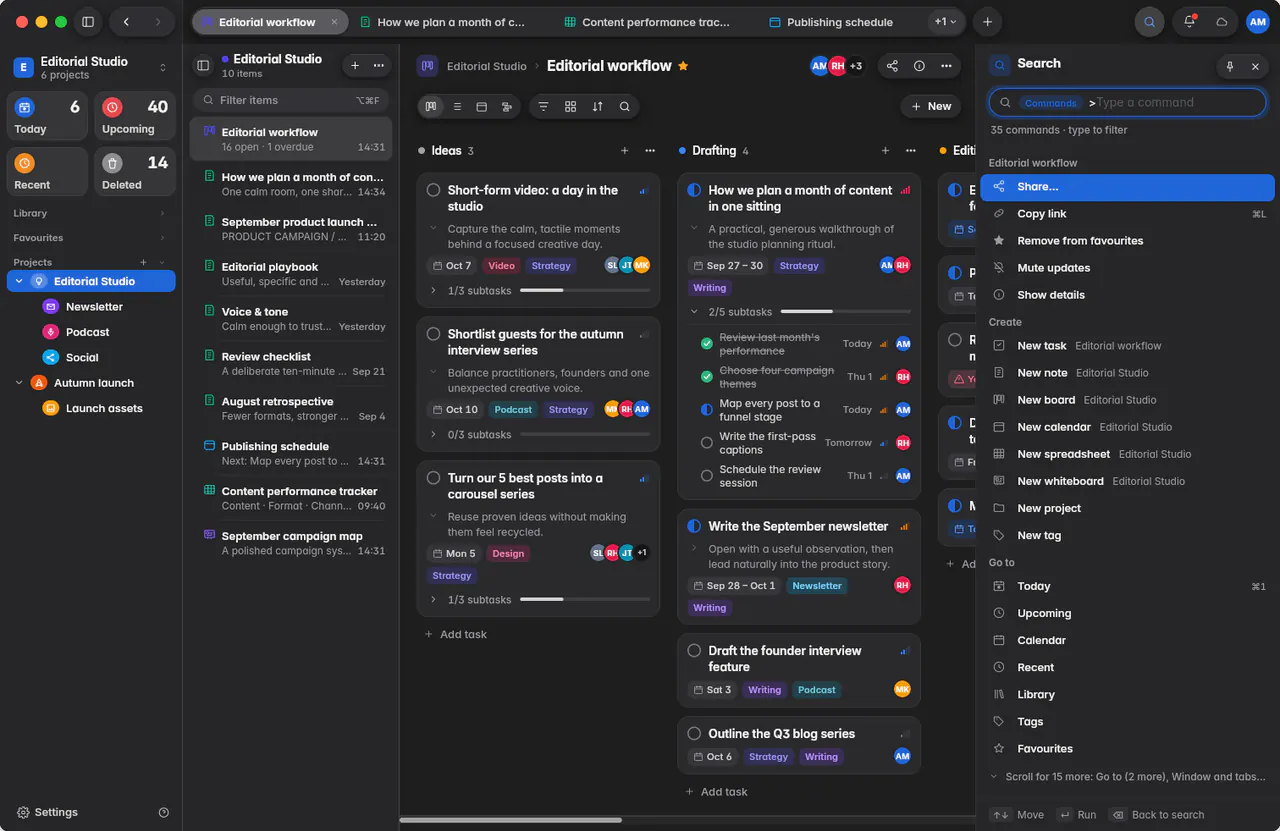Screen dimensions: 1280x831
Task: Toggle the sidebar with the title bar icon
Action: [x=88, y=22]
